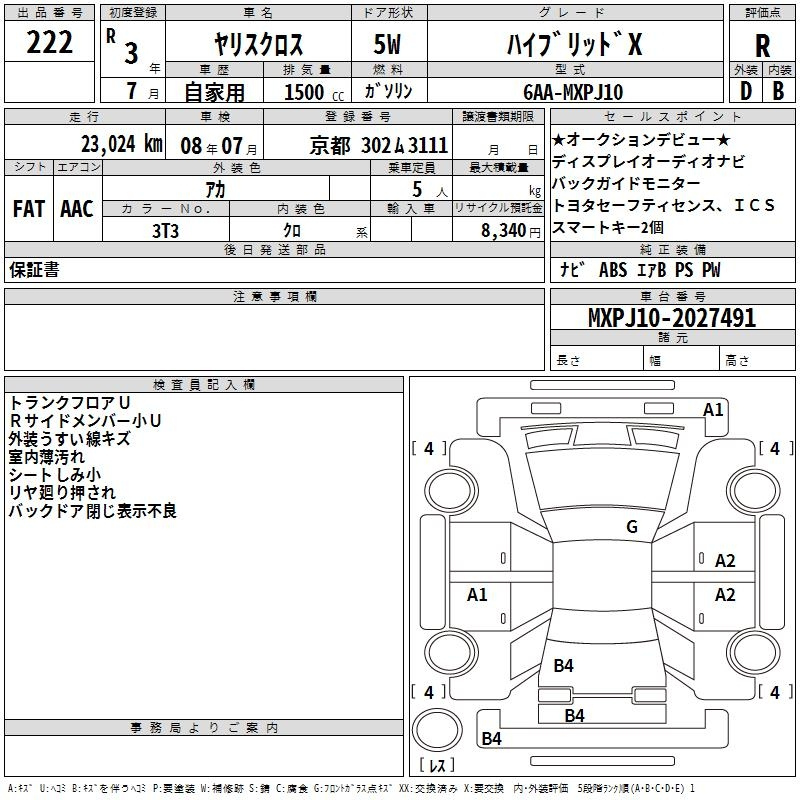Viewport: 800px width, 800px height.
Task: Select the interior rating B
Action: pyautogui.click(x=778, y=91)
